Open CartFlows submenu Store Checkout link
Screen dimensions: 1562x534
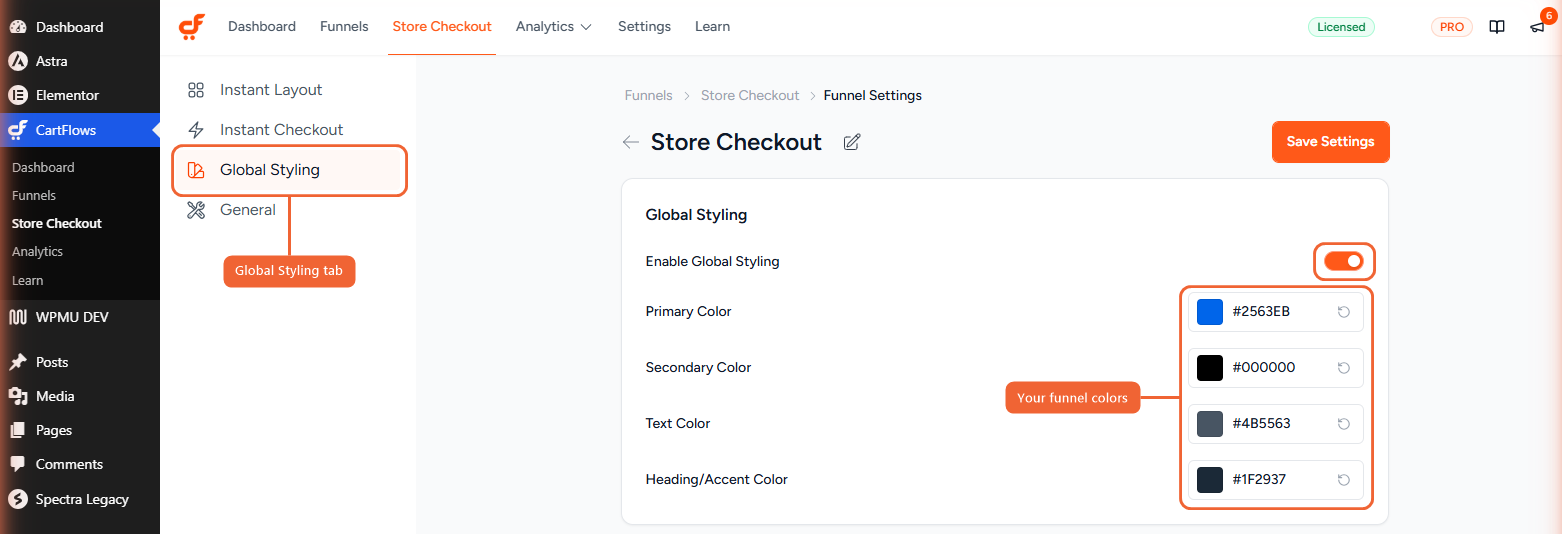click(57, 224)
